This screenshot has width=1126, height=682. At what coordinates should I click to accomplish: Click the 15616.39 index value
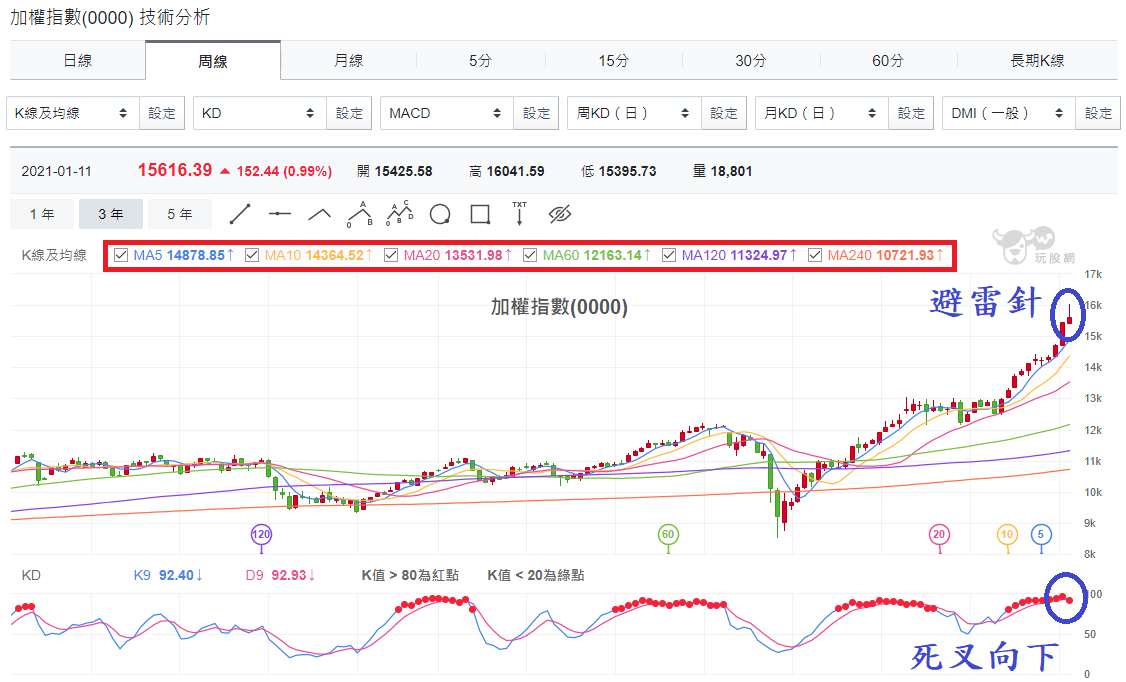[175, 170]
